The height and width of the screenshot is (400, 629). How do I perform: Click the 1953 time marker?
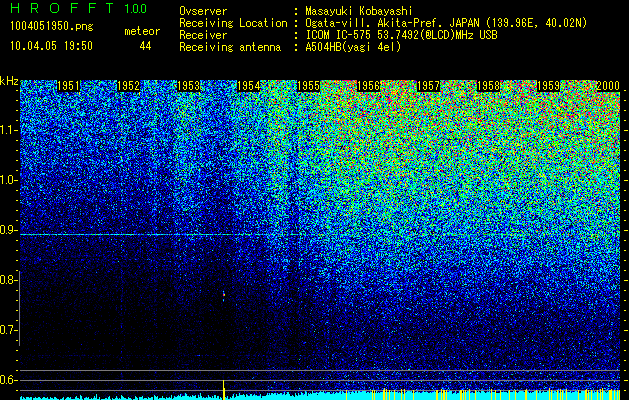pyautogui.click(x=189, y=86)
